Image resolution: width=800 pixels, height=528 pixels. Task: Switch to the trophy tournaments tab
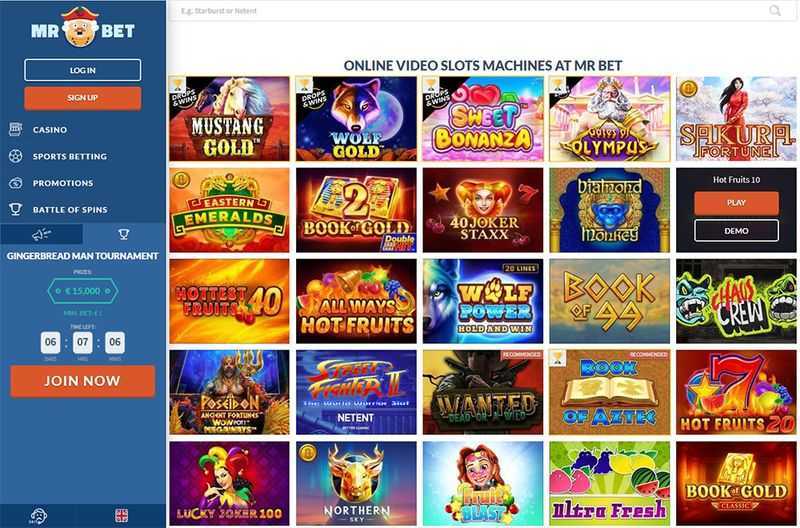123,234
